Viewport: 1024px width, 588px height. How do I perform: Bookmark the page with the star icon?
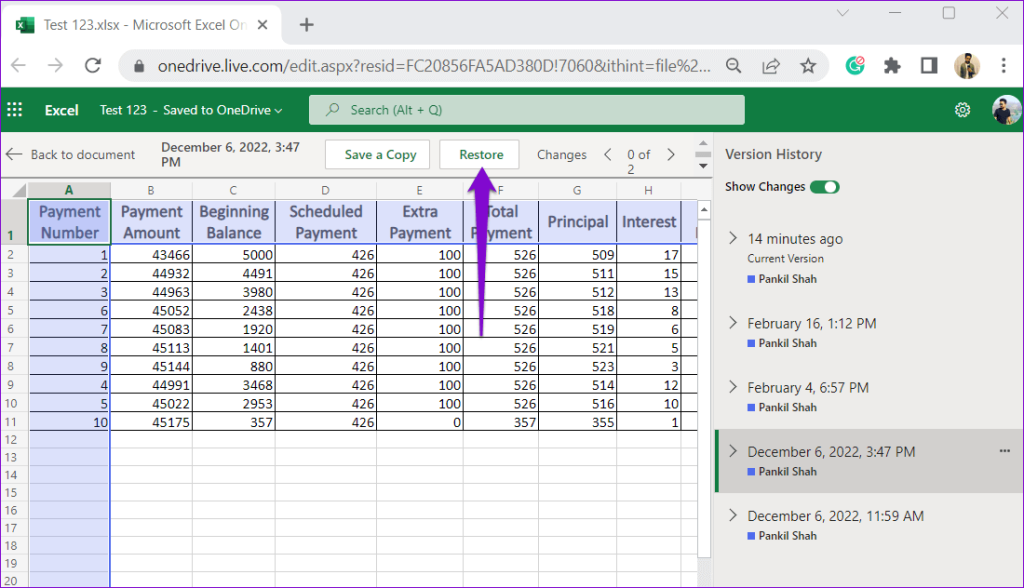tap(808, 66)
